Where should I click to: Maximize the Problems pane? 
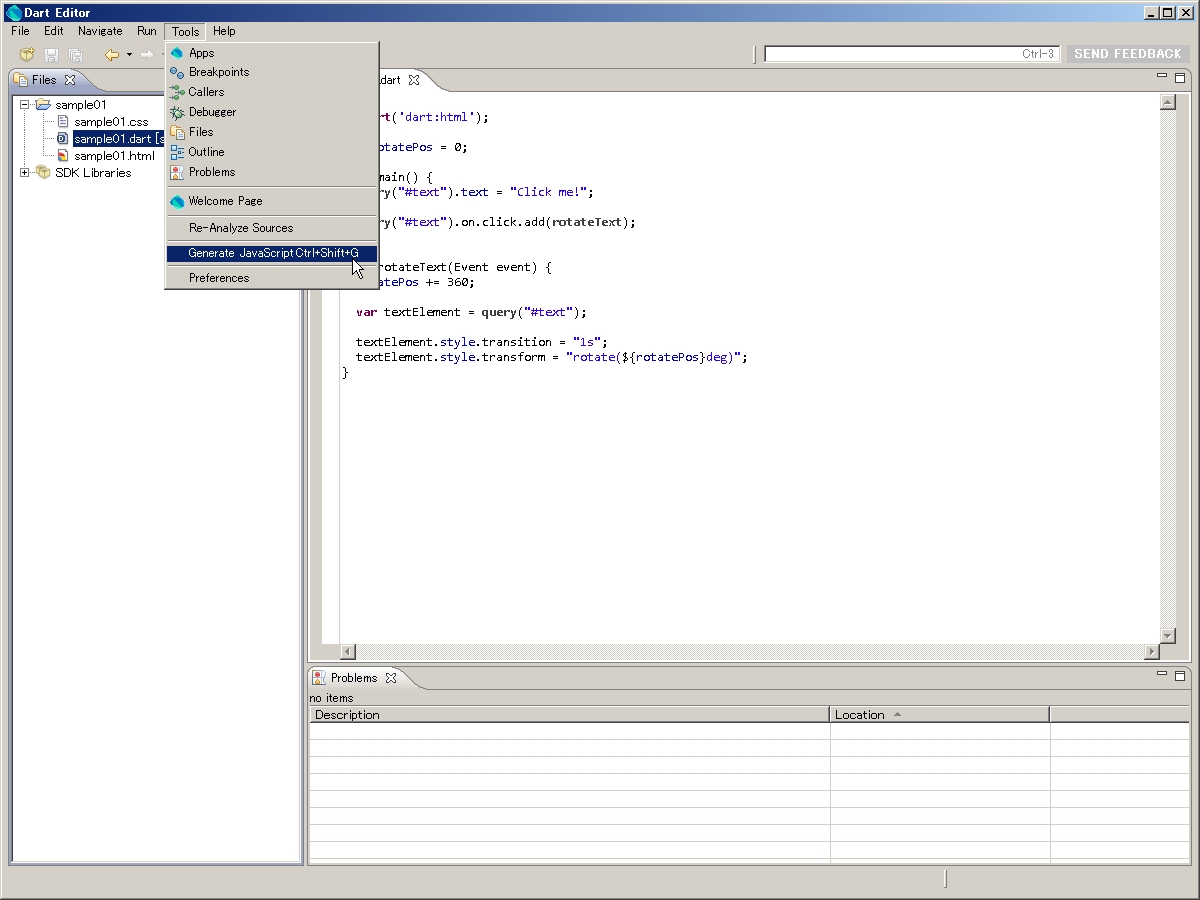coord(1180,676)
